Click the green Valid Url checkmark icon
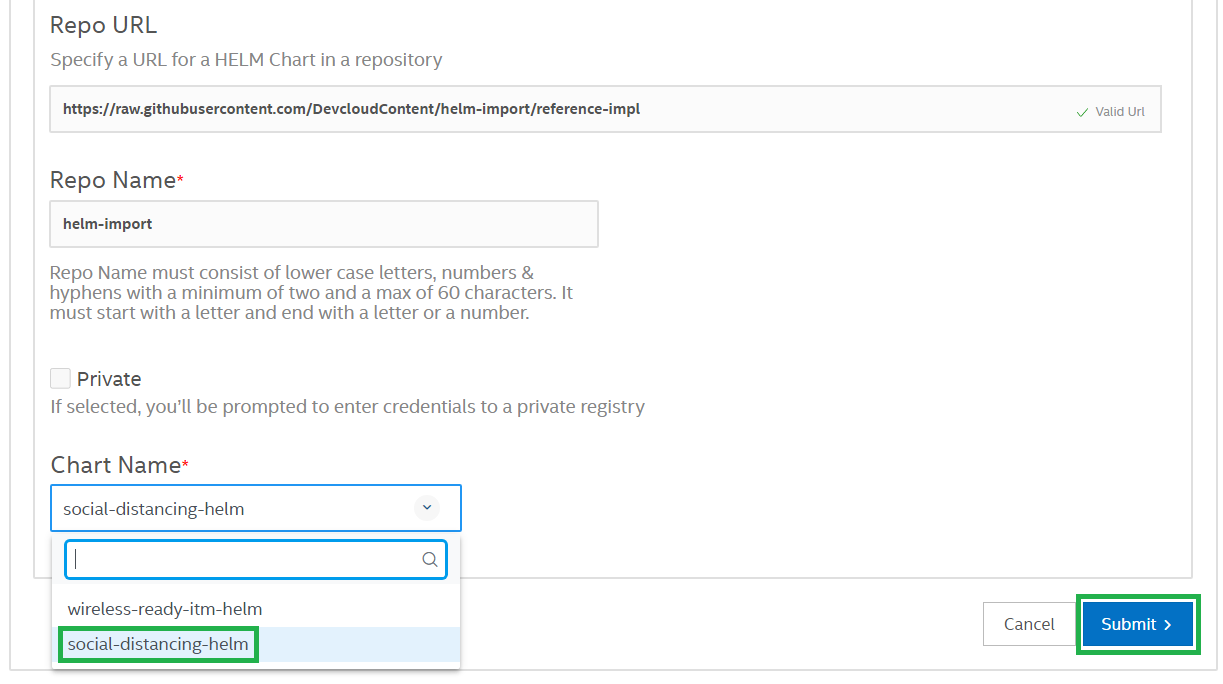 [x=1082, y=112]
